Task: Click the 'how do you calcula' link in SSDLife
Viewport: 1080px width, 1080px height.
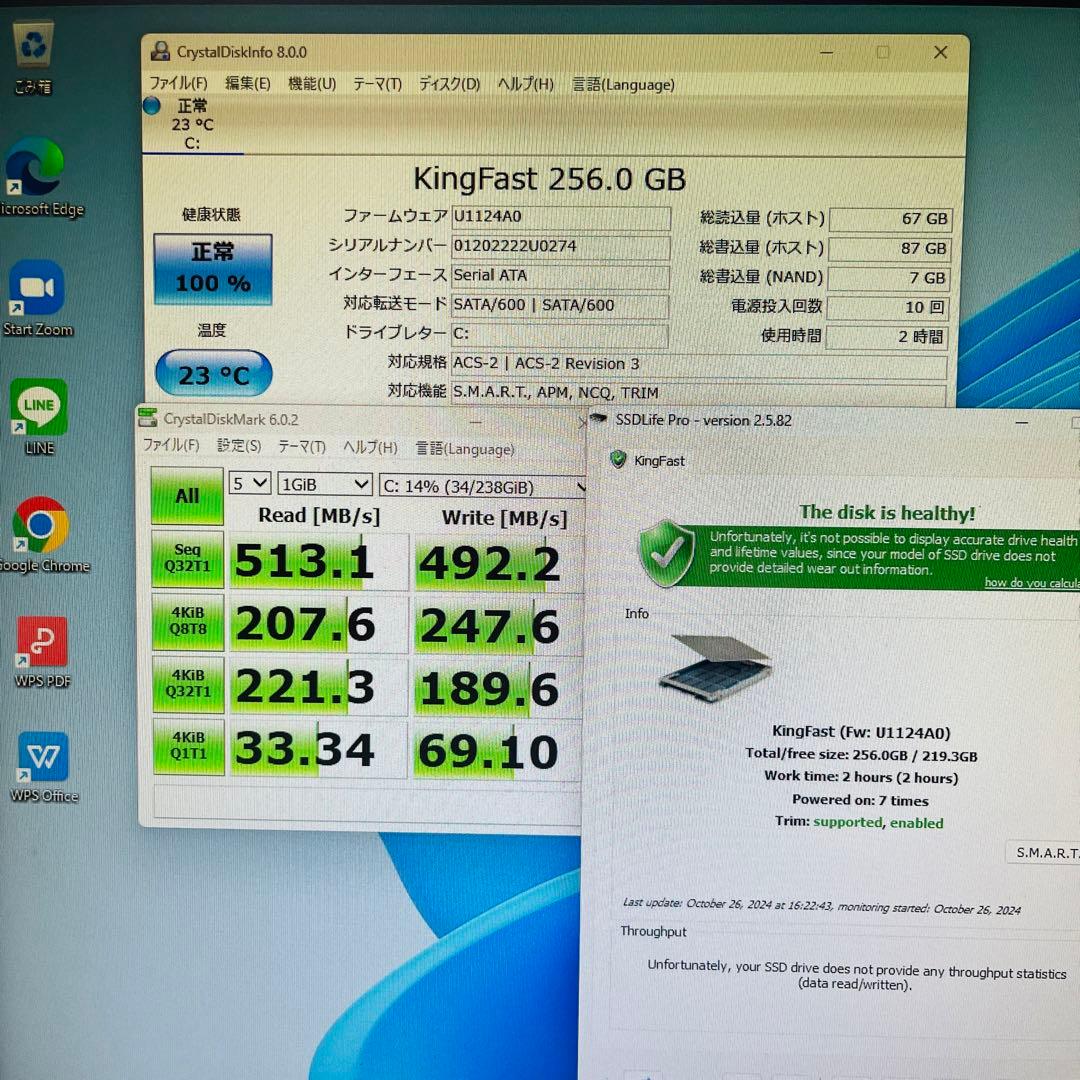Action: pyautogui.click(x=1031, y=582)
